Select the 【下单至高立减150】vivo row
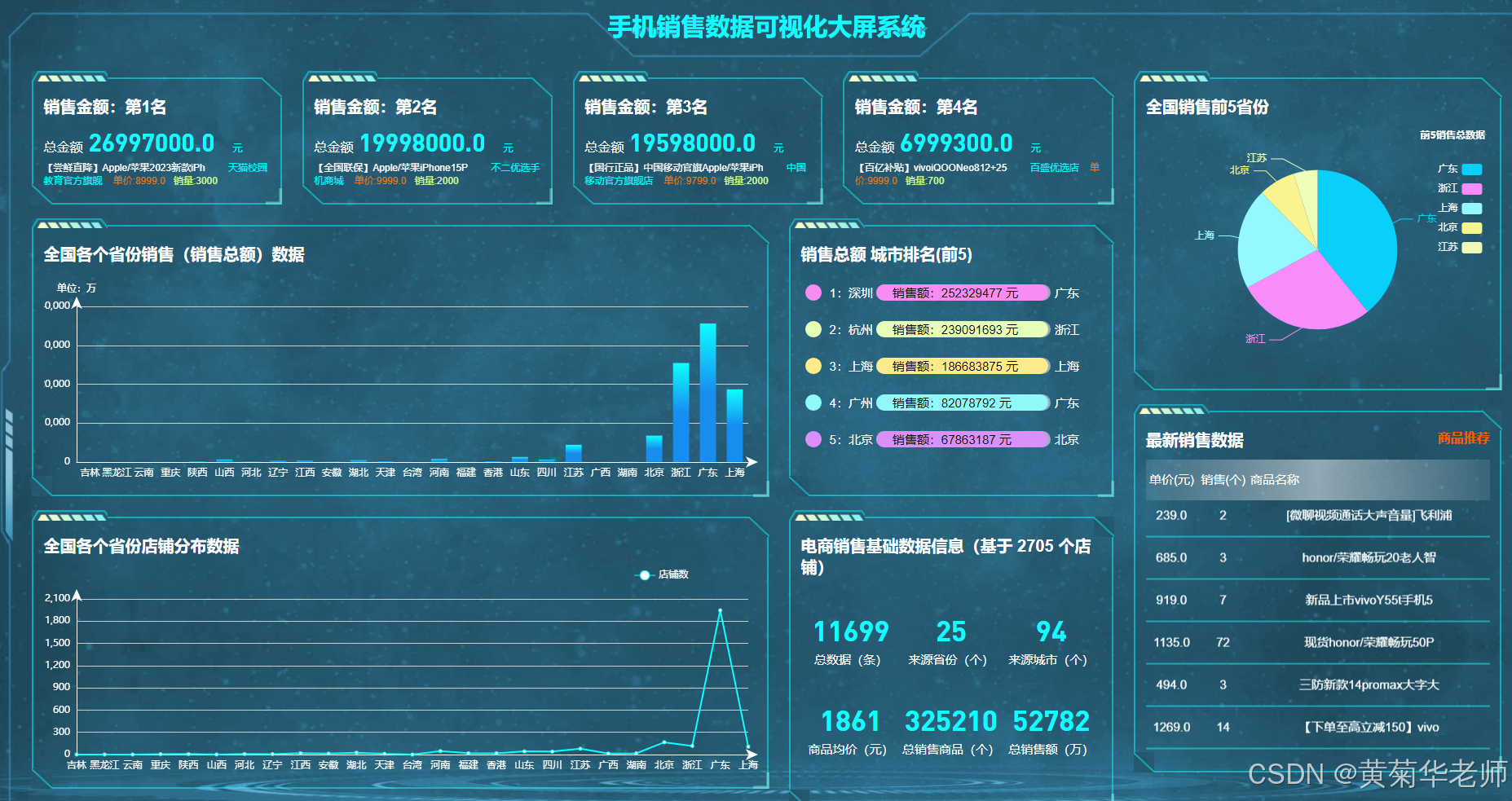Image resolution: width=1512 pixels, height=801 pixels. coord(1318,728)
